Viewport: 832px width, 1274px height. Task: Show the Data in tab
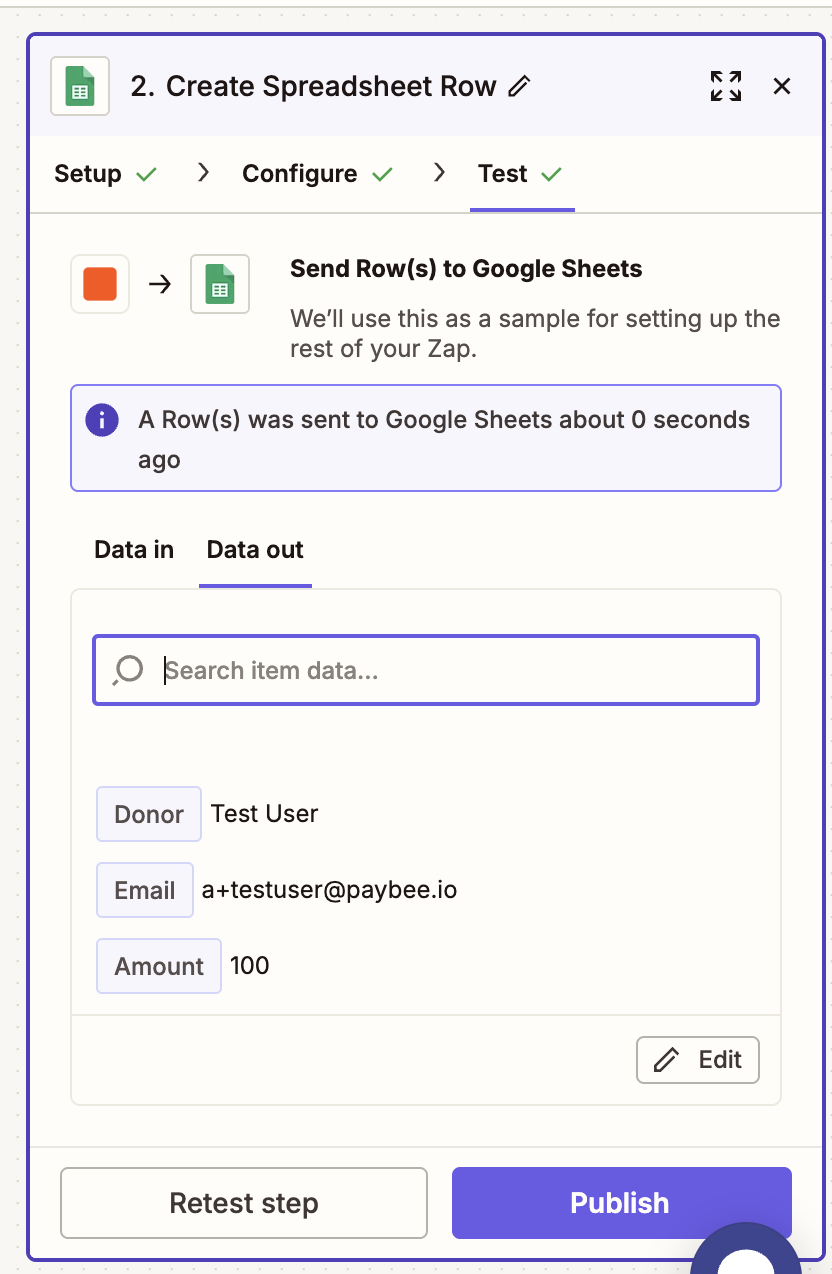pyautogui.click(x=134, y=550)
